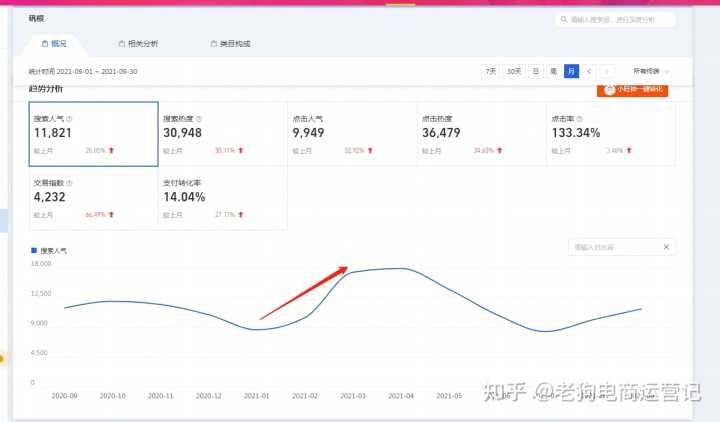Click the magnifier icon in top search box
720x422 pixels.
(563, 19)
